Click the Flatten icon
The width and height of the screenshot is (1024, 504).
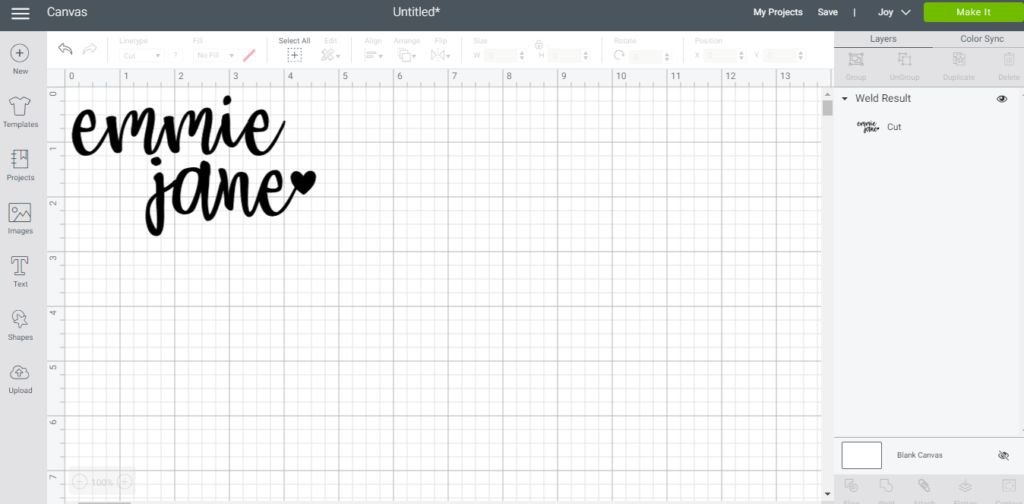point(965,486)
